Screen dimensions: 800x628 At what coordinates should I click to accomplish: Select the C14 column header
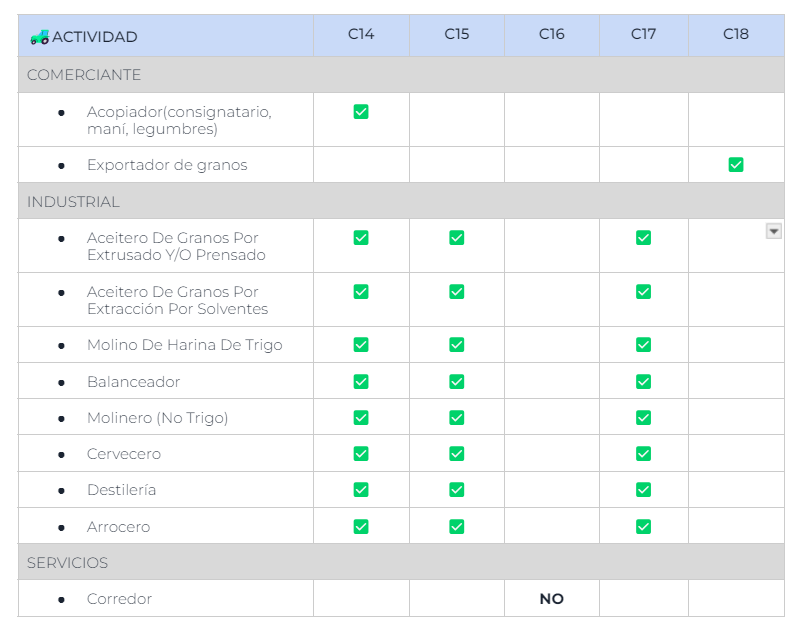[361, 35]
